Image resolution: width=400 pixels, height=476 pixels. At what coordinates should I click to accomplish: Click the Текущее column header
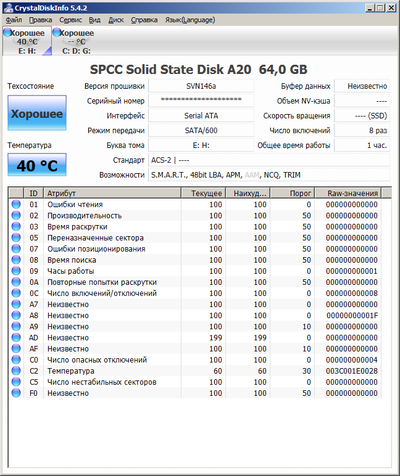pos(203,193)
